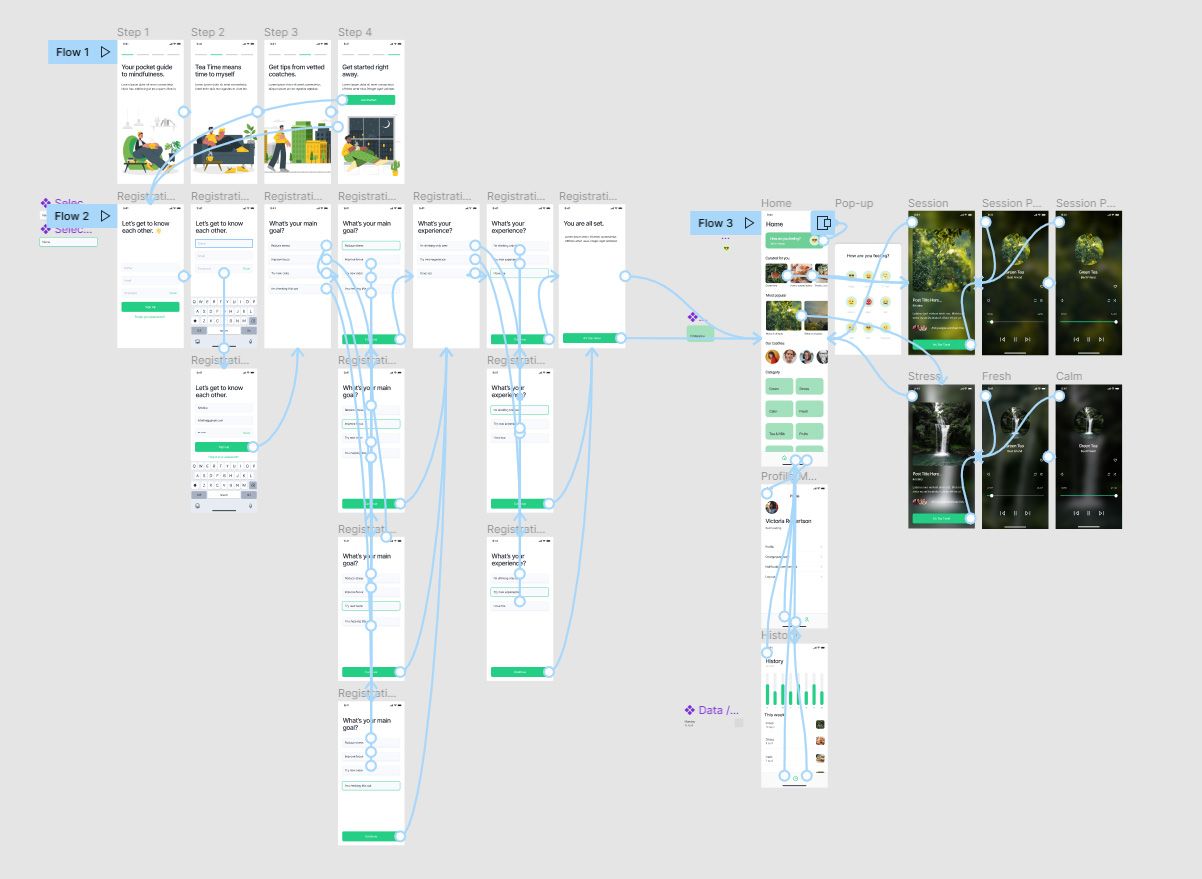Click prototype connection node on Step 1 frame
1202x879 pixels.
[184, 112]
